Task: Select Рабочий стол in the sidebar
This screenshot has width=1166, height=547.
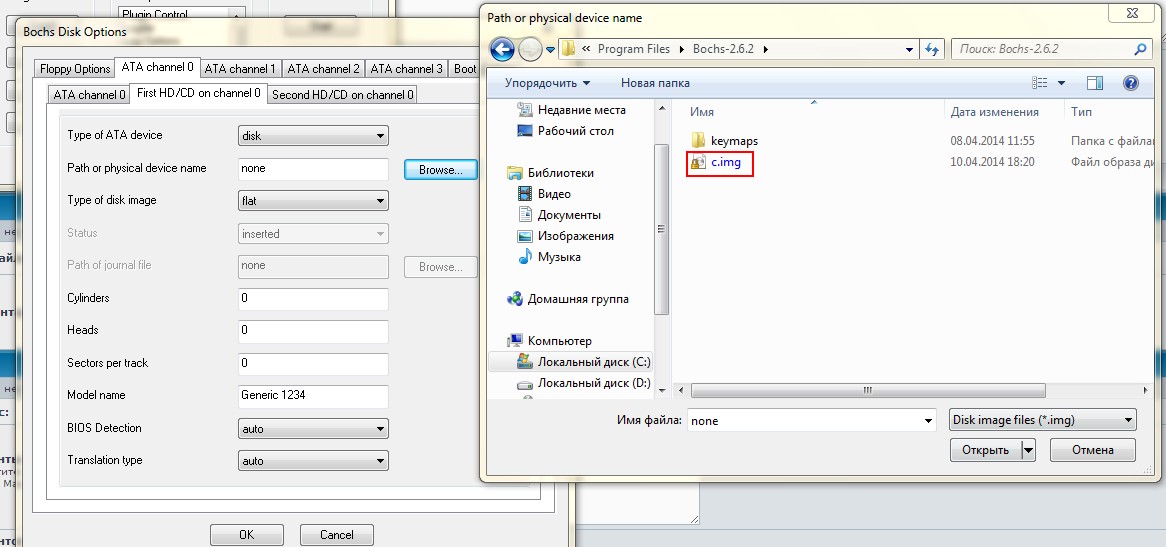Action: pos(575,131)
